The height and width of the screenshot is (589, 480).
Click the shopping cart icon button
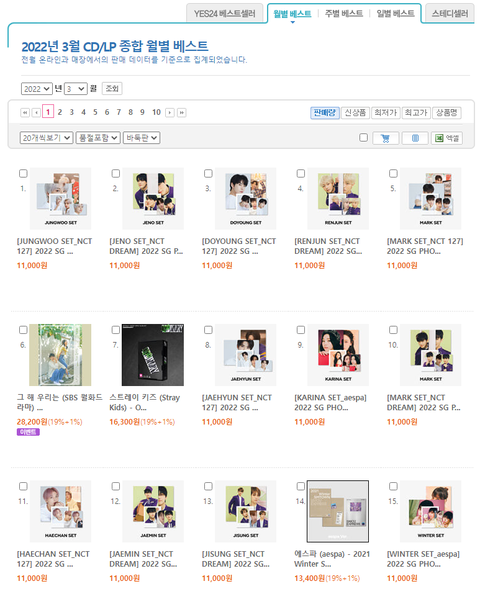[x=385, y=138]
